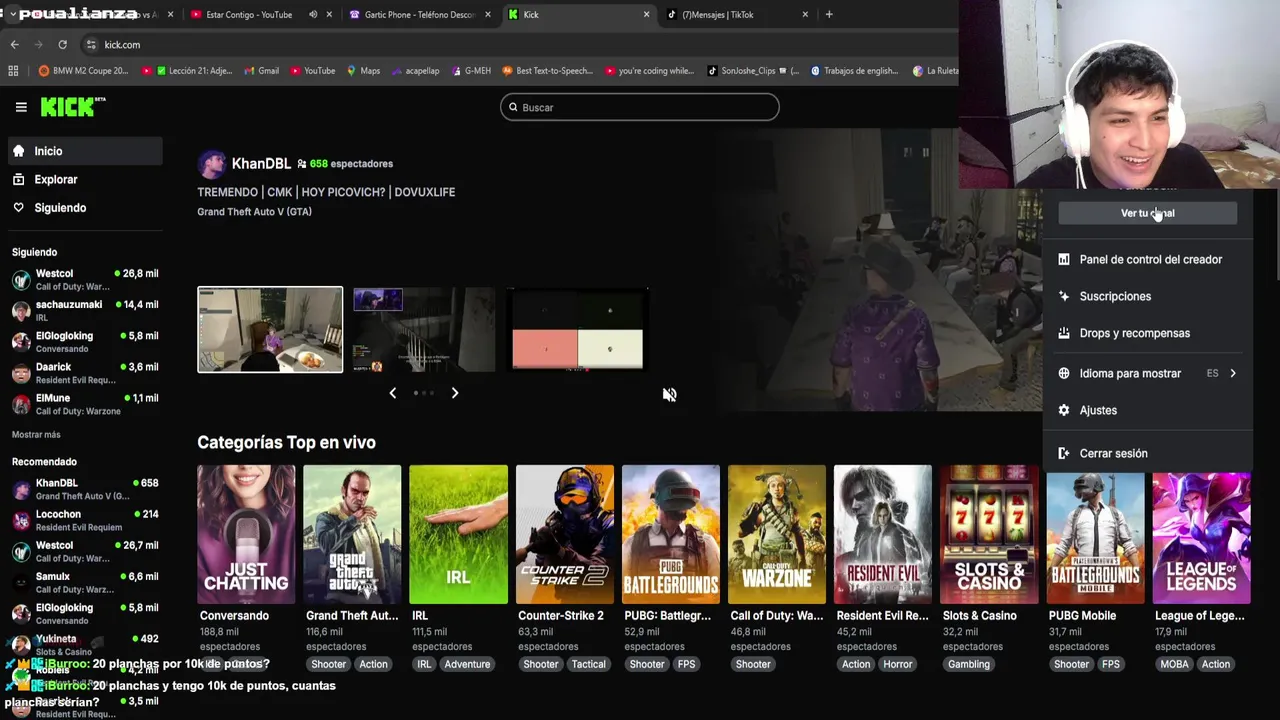The width and height of the screenshot is (1280, 720).
Task: Open sachauzumaki followed channel
Action: point(85,310)
